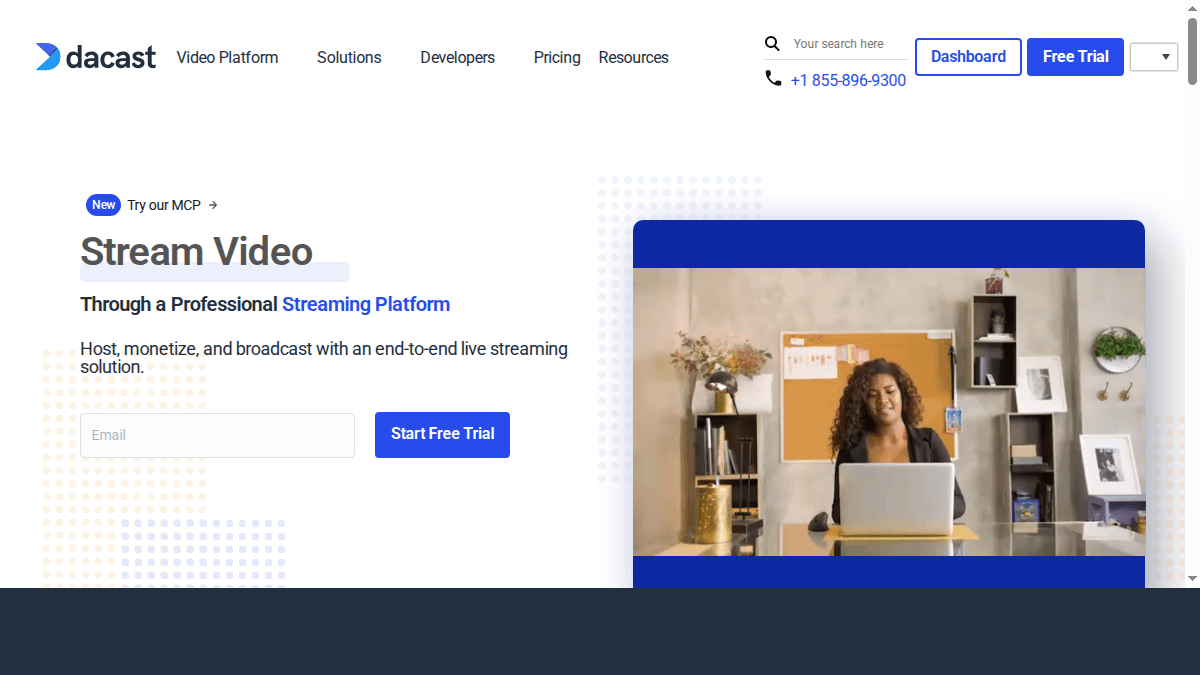Click inside the Email input field
The width and height of the screenshot is (1200, 675).
coord(217,435)
